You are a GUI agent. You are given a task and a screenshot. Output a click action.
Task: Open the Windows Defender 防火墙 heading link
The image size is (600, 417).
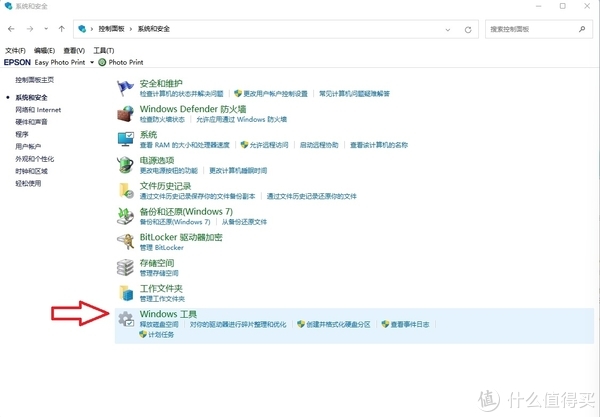pos(193,109)
